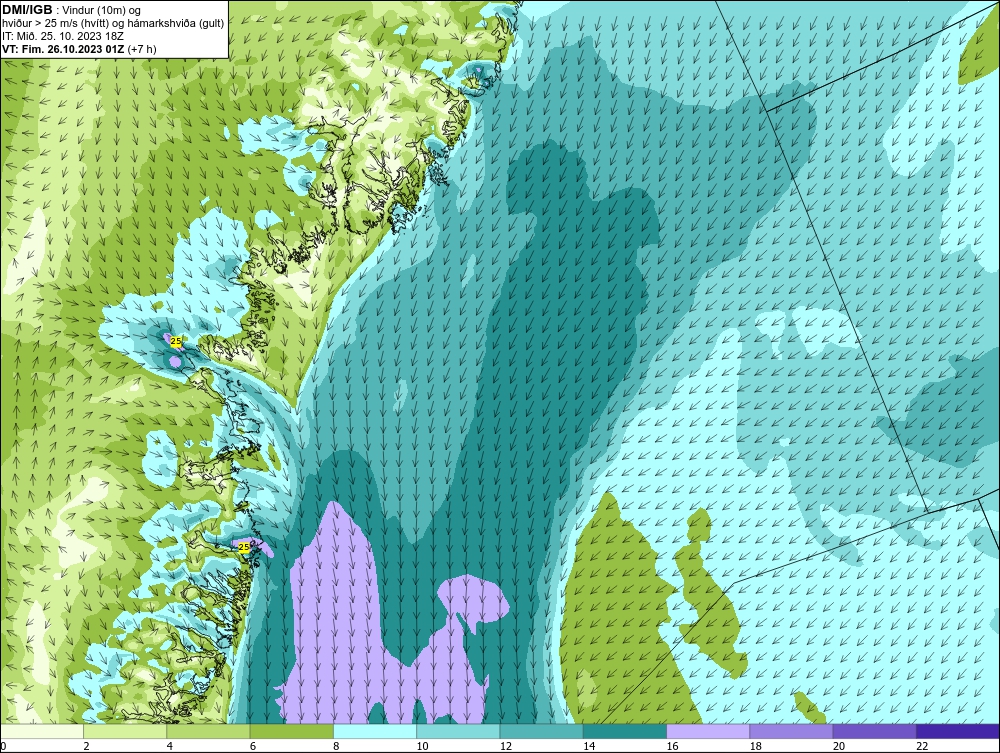Click the 6–8 m/s color swatch
Image resolution: width=1000 pixels, height=753 pixels.
(x=291, y=731)
